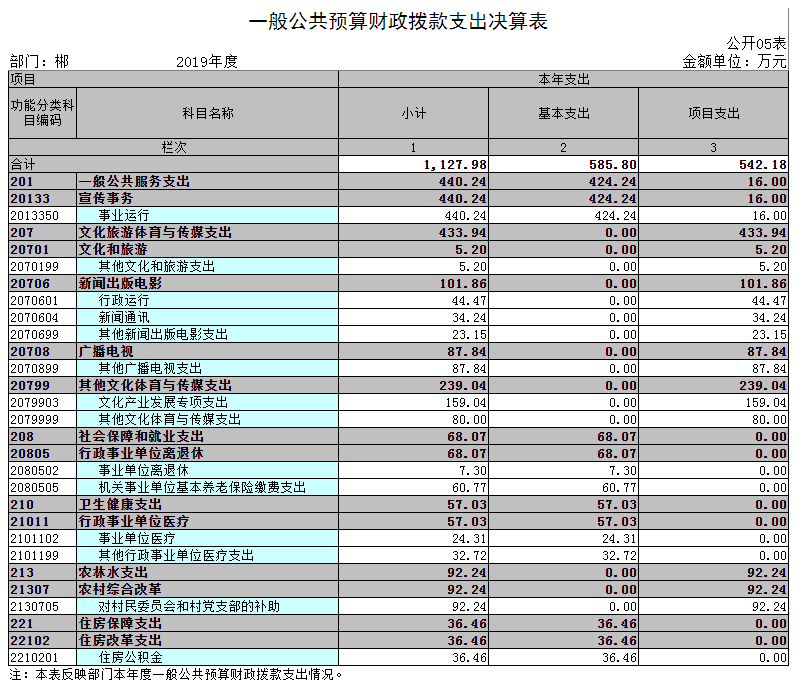Click the 36.46 小计 value of 2210201

[x=469, y=658]
